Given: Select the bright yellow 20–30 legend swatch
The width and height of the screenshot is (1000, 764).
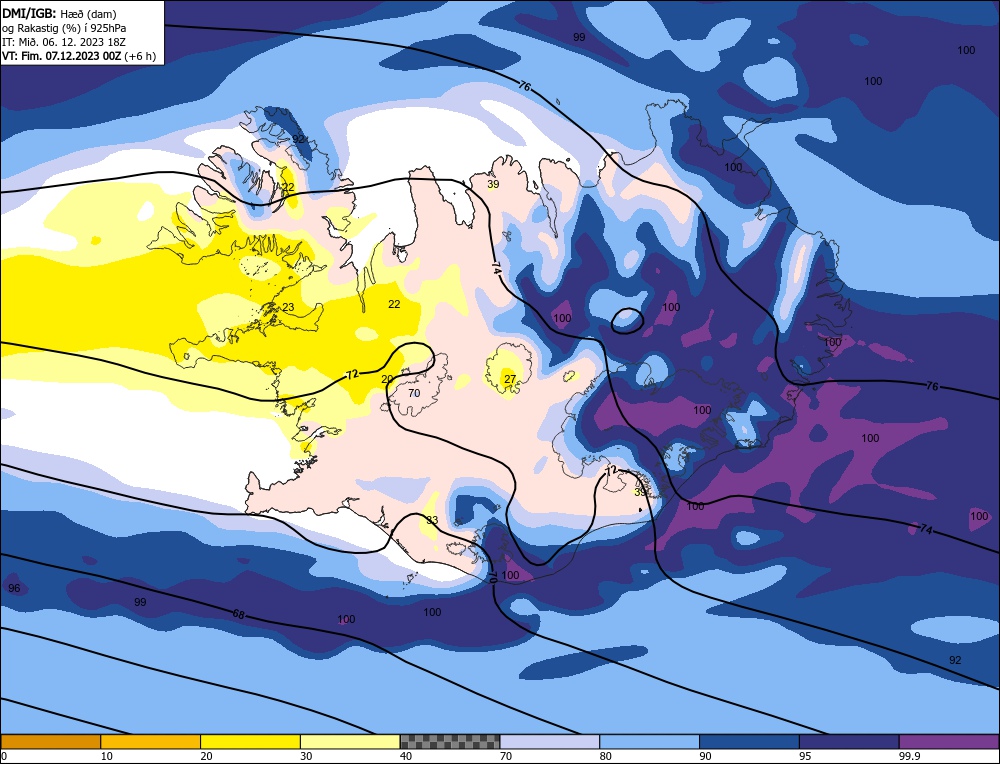Looking at the screenshot, I should click(x=251, y=741).
